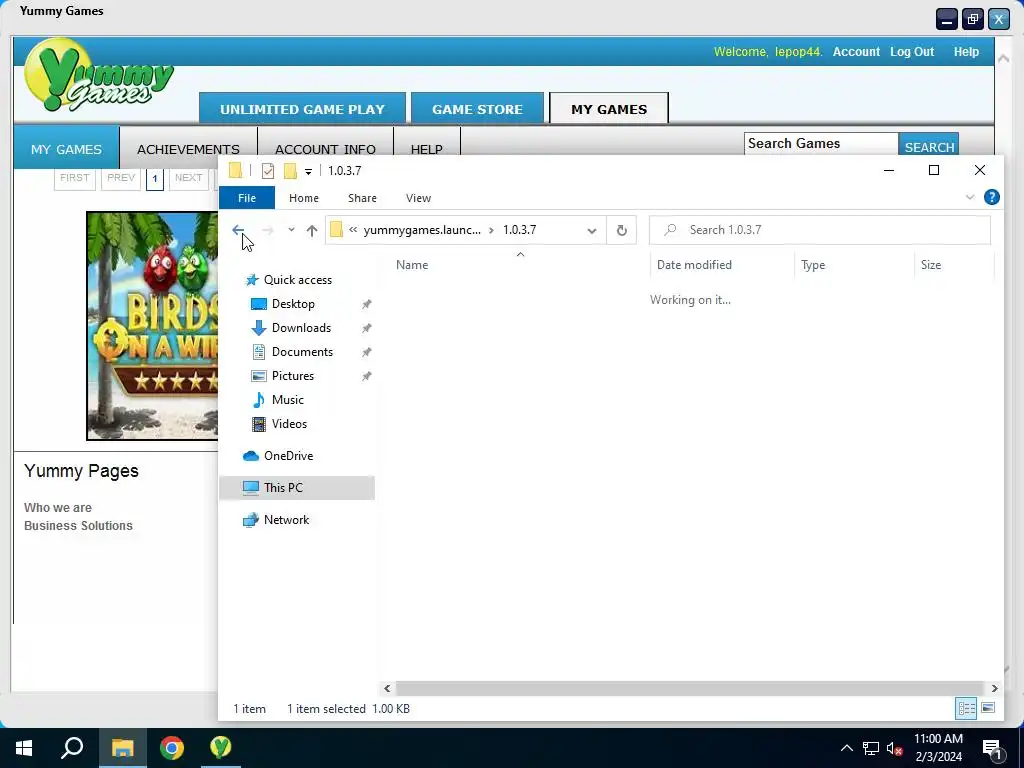Image resolution: width=1024 pixels, height=768 pixels.
Task: Click the Search 1.0.3.7 field
Action: pyautogui.click(x=820, y=230)
